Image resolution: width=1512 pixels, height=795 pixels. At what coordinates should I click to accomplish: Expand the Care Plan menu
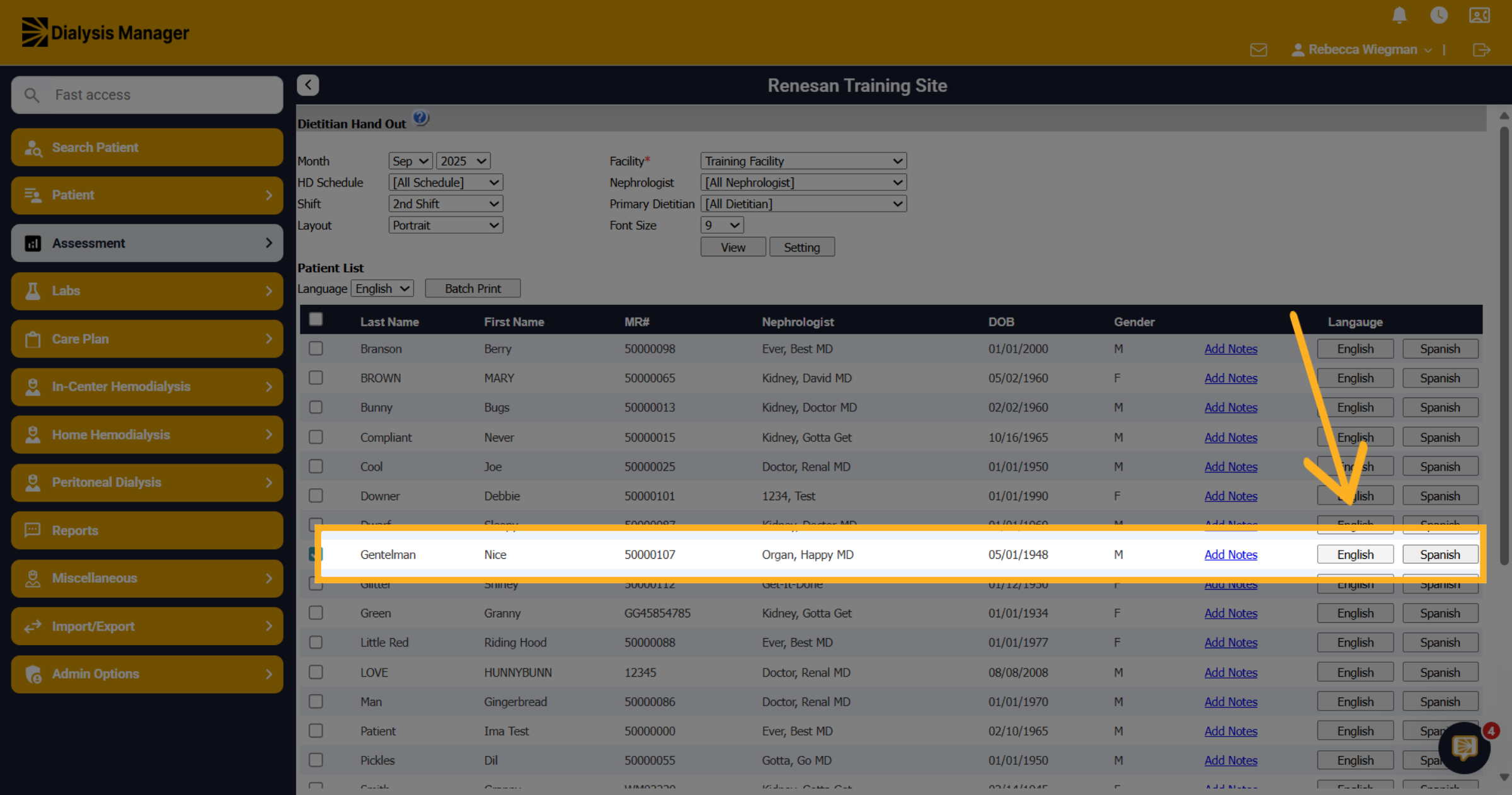(x=147, y=339)
